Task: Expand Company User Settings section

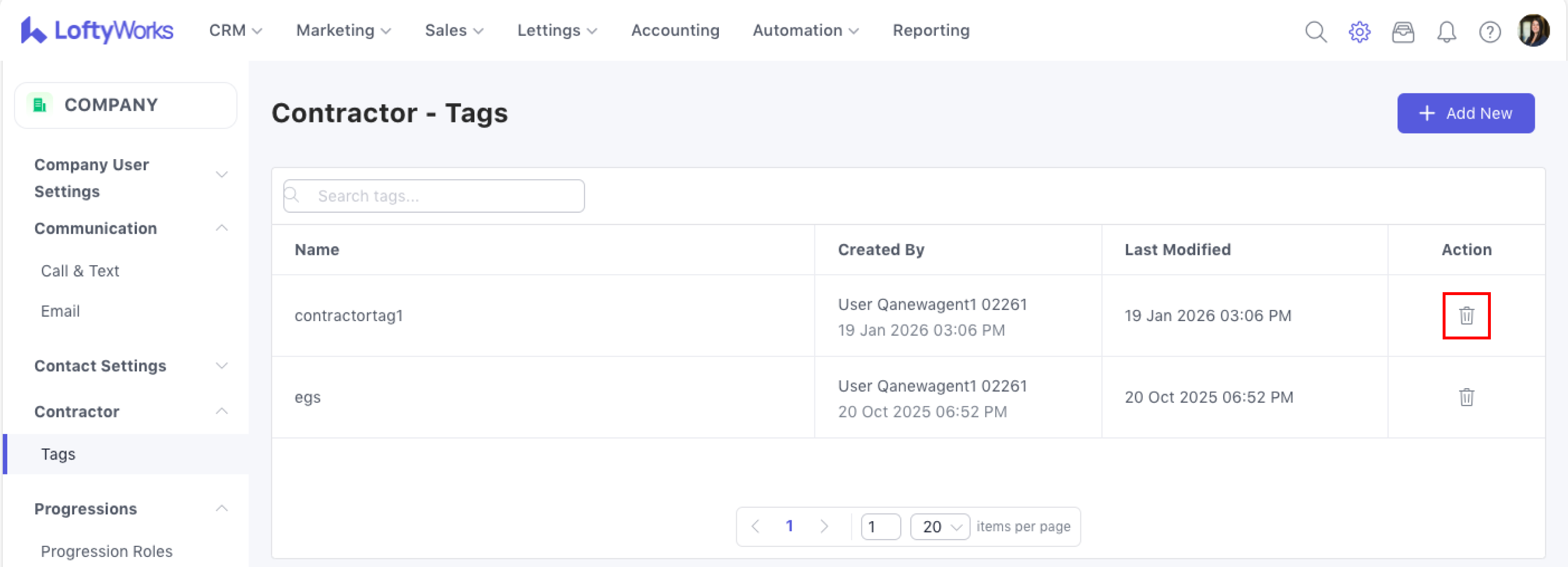Action: 222,175
